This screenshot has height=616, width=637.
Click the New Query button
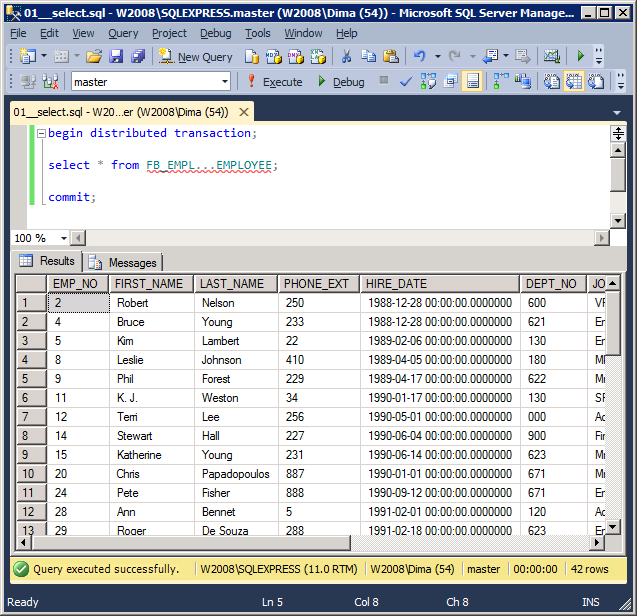pyautogui.click(x=195, y=57)
